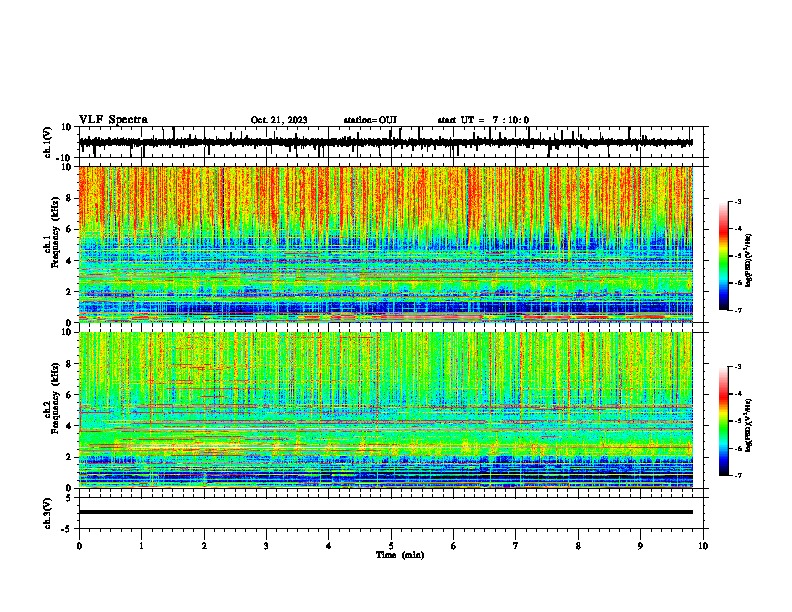Click the "-7" label below ch.2 color bar
This screenshot has width=792, height=612.
(737, 475)
